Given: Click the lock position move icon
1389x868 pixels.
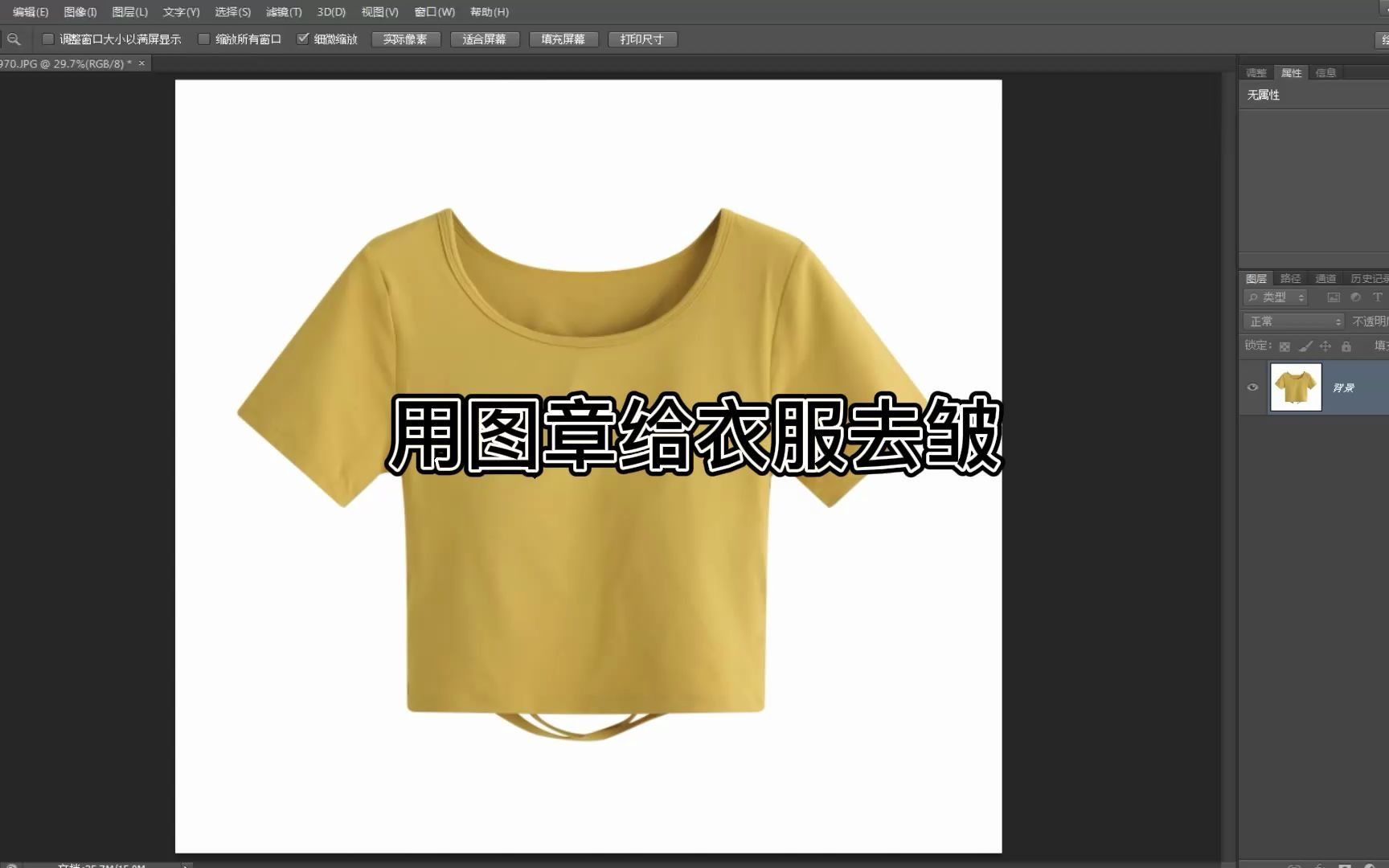Looking at the screenshot, I should coord(1325,347).
